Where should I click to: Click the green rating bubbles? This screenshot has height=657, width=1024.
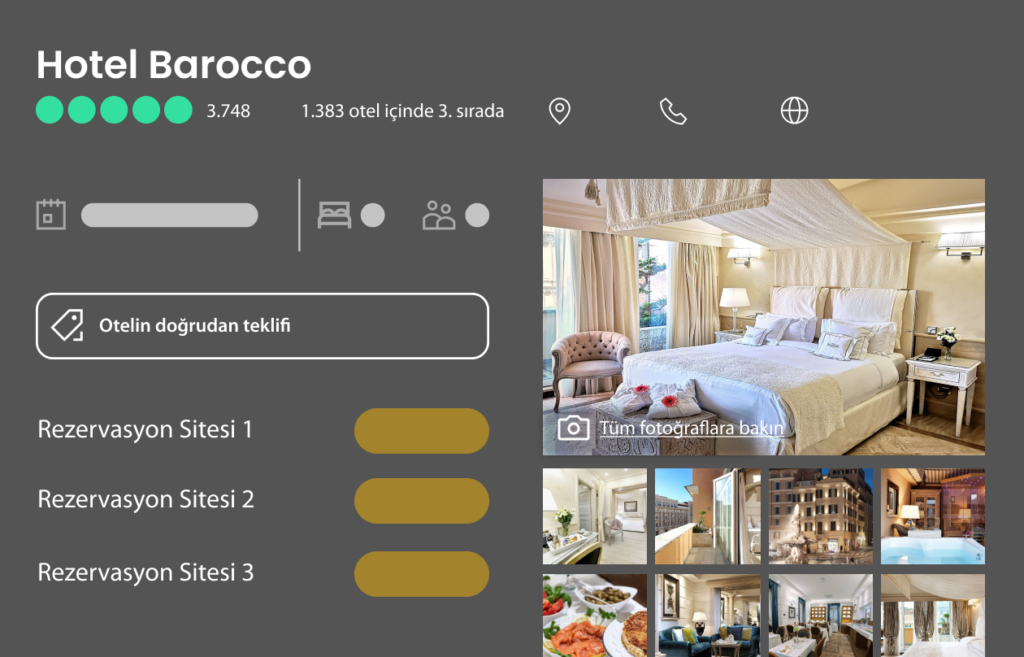(114, 110)
